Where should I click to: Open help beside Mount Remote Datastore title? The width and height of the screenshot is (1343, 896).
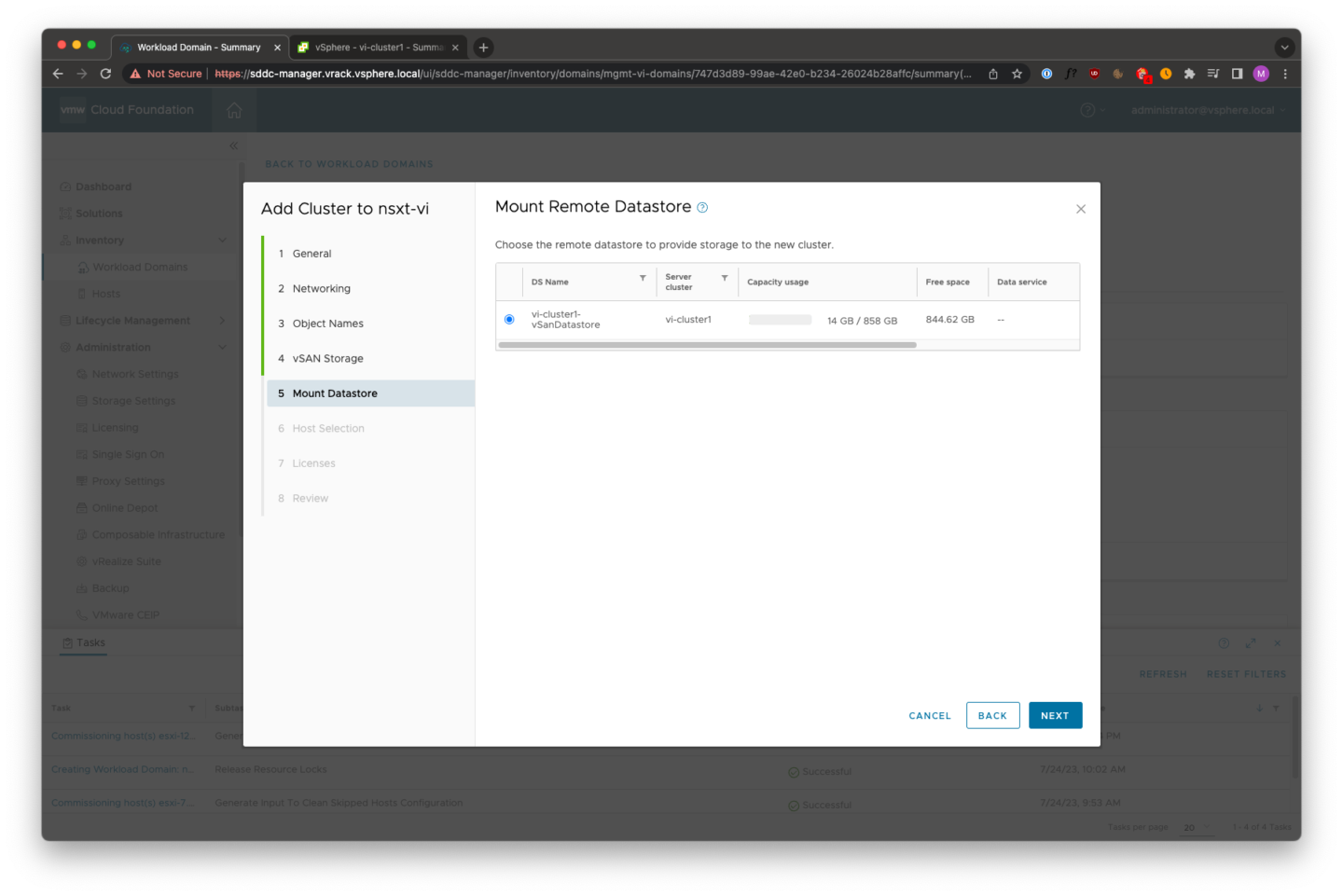(703, 207)
